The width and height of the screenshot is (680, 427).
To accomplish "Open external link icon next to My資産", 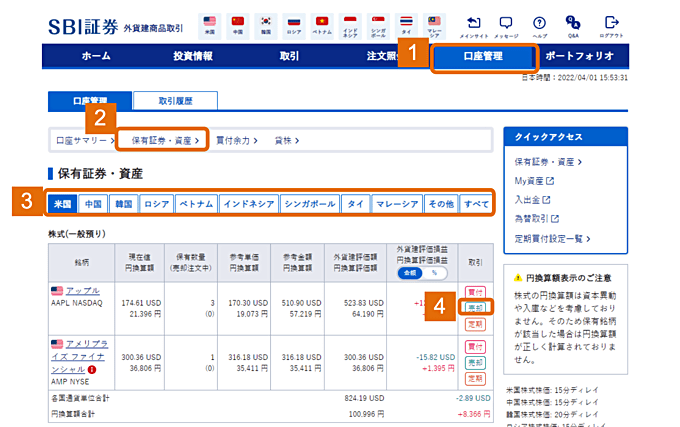I will point(550,181).
